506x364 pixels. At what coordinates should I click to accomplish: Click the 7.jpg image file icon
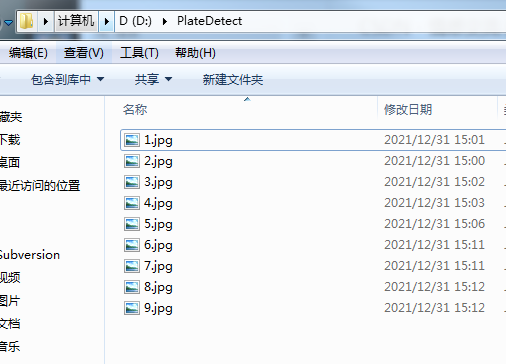(132, 266)
